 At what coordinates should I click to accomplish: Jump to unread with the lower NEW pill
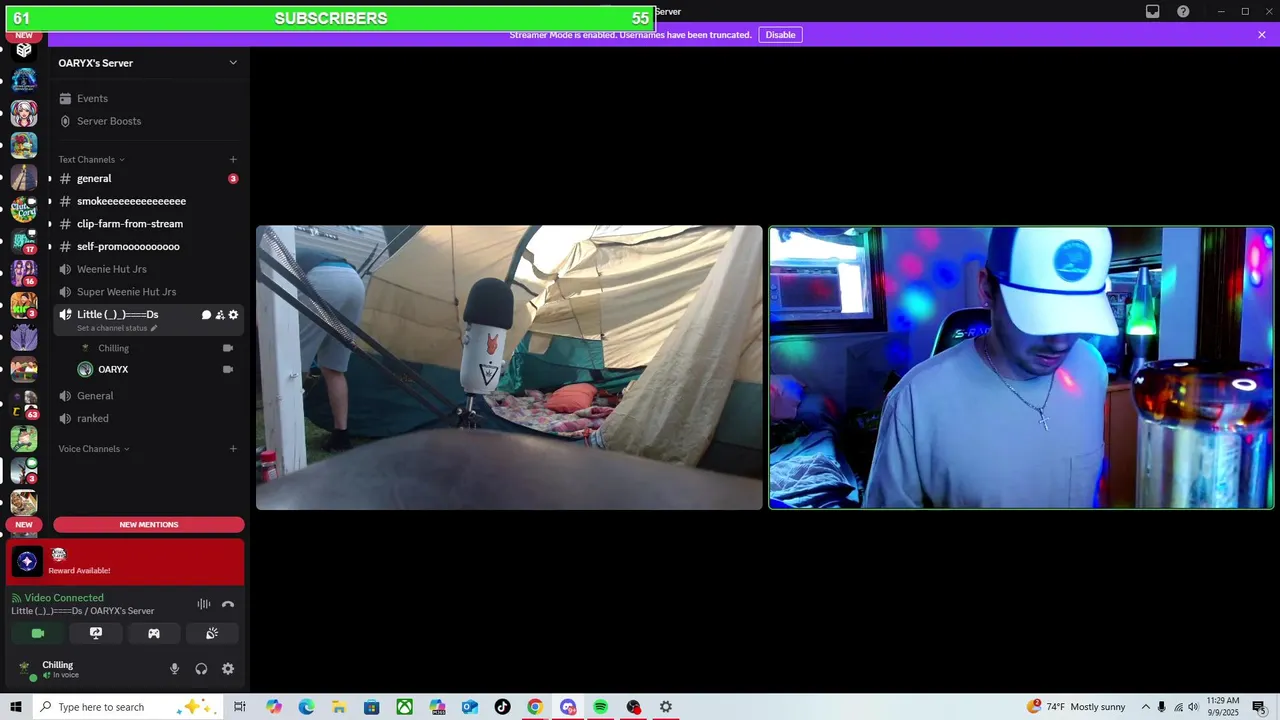click(24, 525)
